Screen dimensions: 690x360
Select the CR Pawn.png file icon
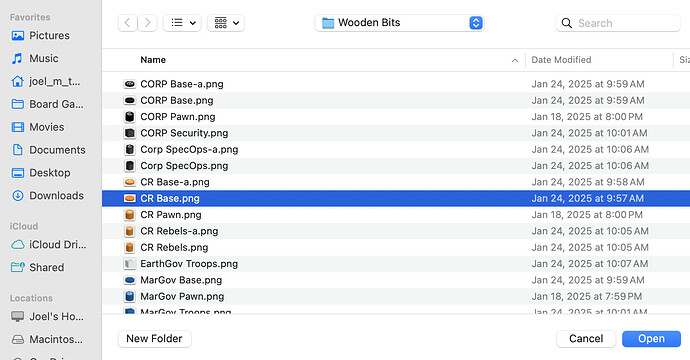point(129,215)
